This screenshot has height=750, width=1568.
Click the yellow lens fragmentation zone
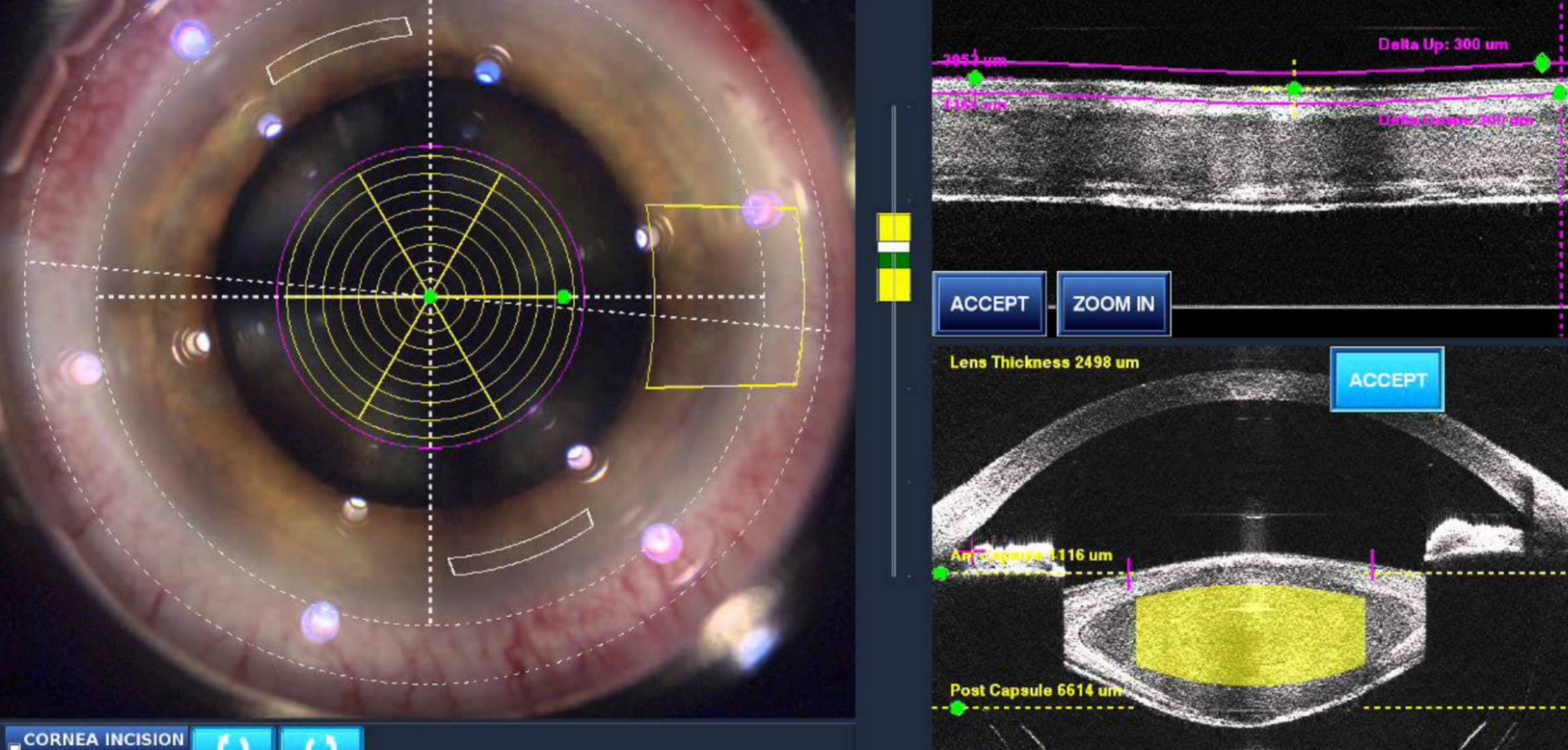pyautogui.click(x=1251, y=635)
